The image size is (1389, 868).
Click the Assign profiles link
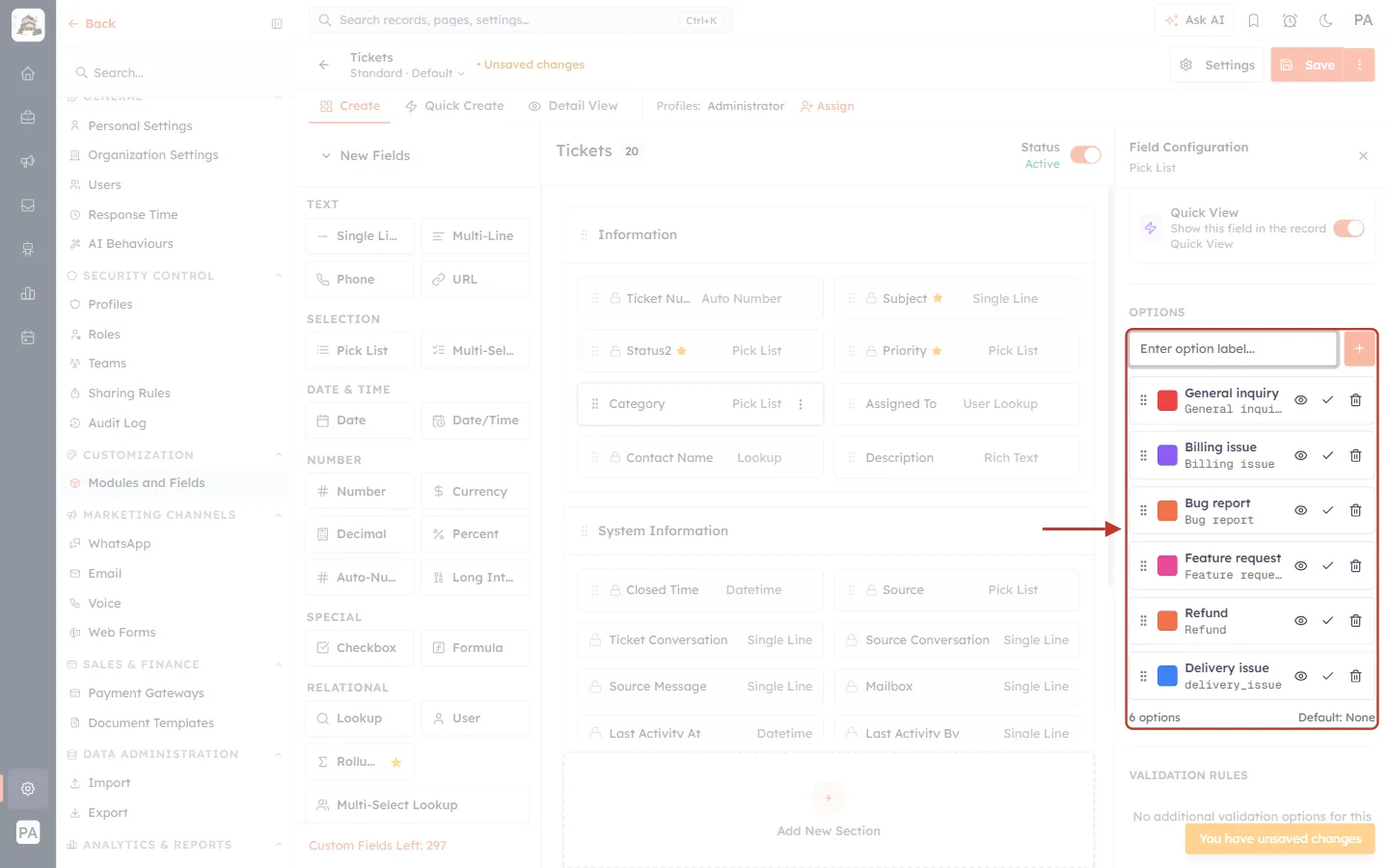(828, 106)
